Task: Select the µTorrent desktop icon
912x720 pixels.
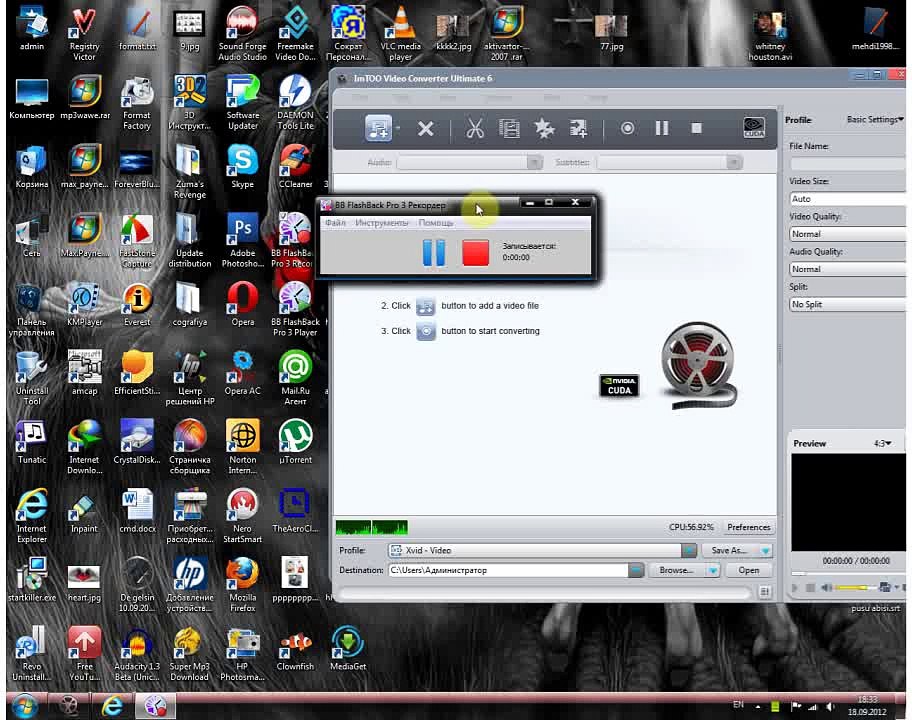Action: click(x=295, y=442)
